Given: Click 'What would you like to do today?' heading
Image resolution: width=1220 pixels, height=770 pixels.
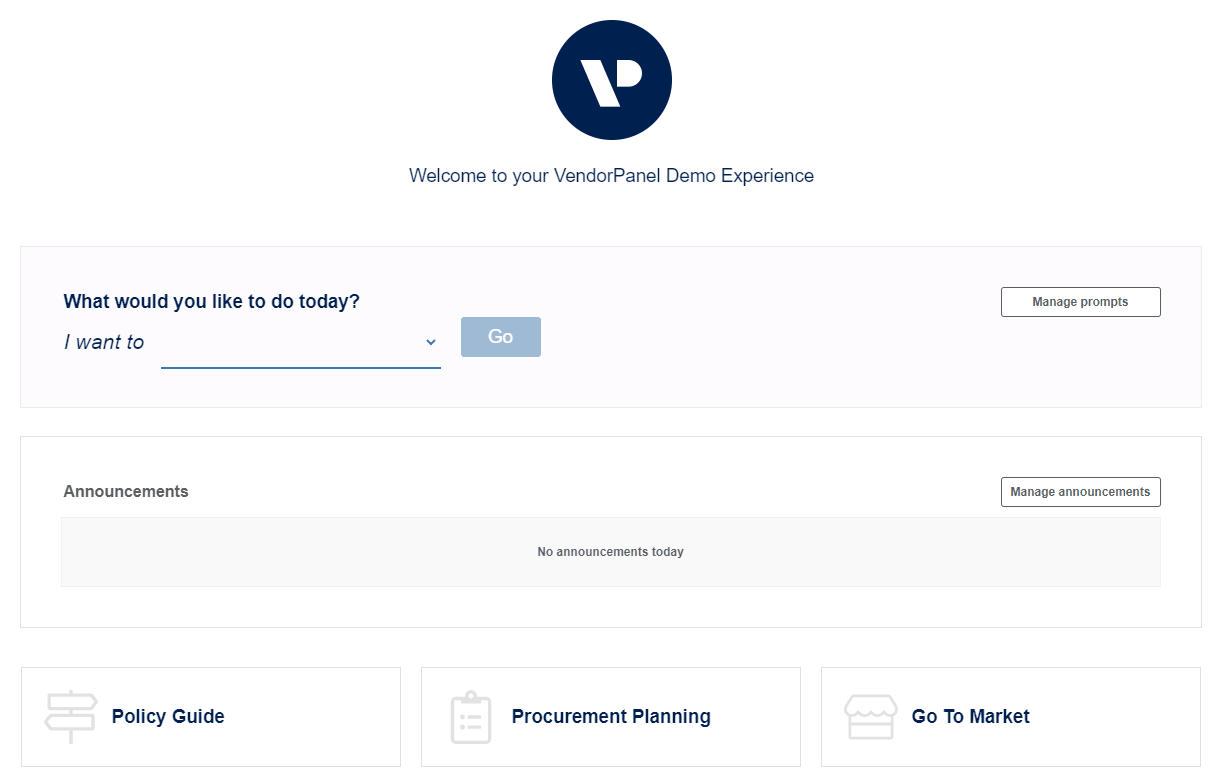Looking at the screenshot, I should tap(211, 301).
